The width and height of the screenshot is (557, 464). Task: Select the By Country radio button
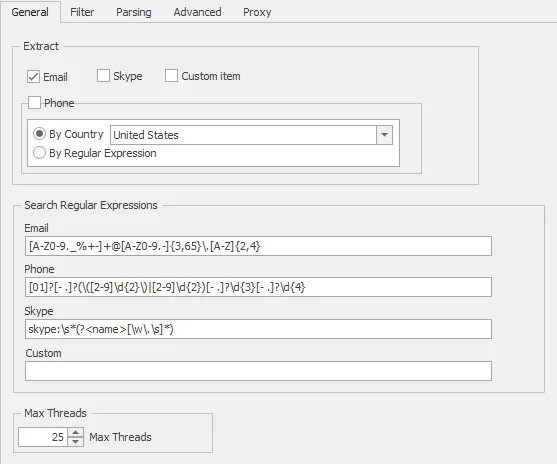(x=39, y=134)
